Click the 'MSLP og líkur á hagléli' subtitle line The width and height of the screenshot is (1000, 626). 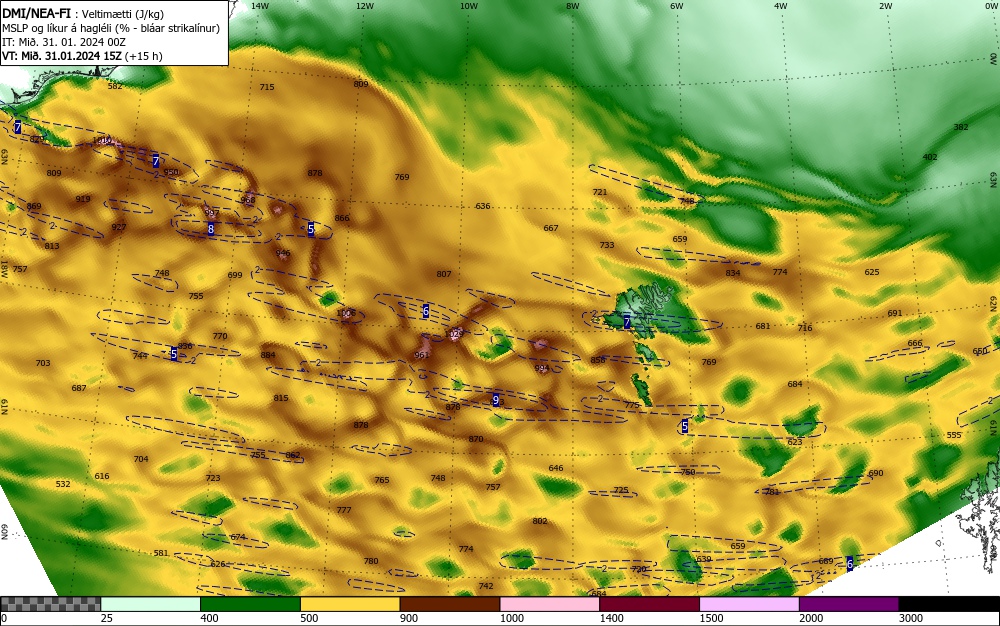pos(111,28)
